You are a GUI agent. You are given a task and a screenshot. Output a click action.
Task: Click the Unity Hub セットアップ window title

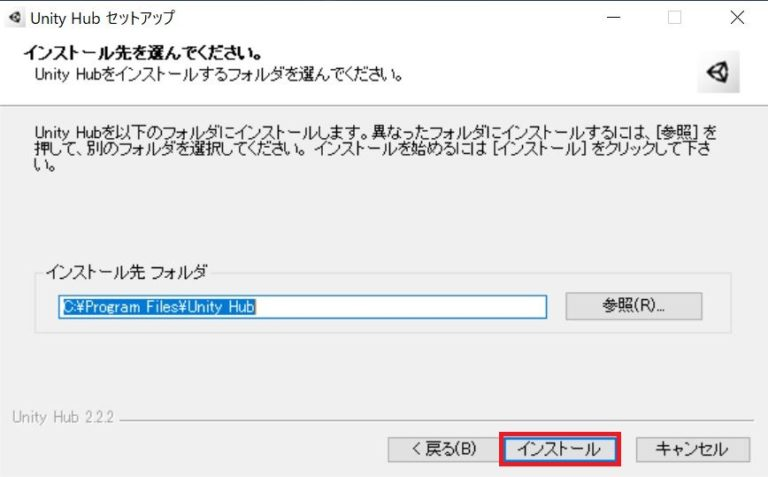[102, 18]
